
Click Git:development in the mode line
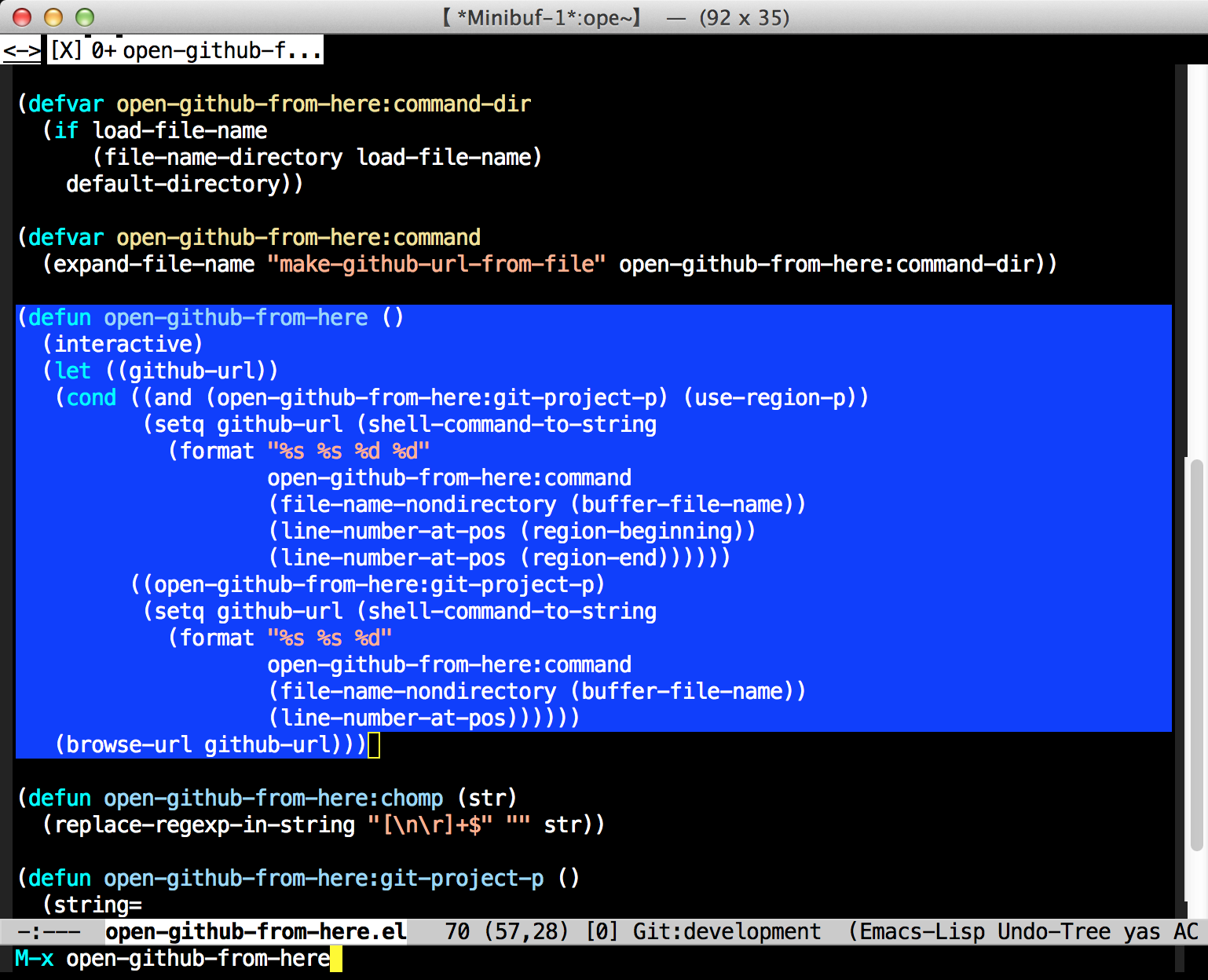click(727, 932)
